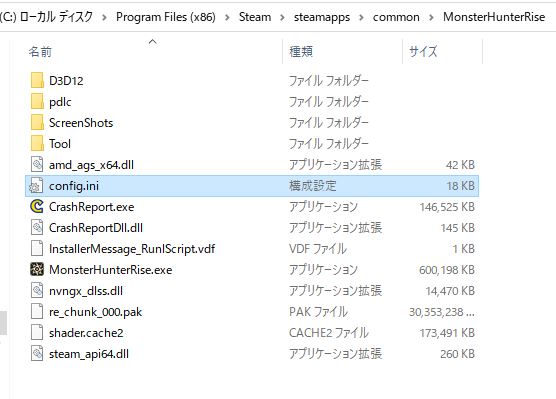Select CrashReport.exe file name
Viewport: 556px width, 399px height.
pyautogui.click(x=91, y=207)
